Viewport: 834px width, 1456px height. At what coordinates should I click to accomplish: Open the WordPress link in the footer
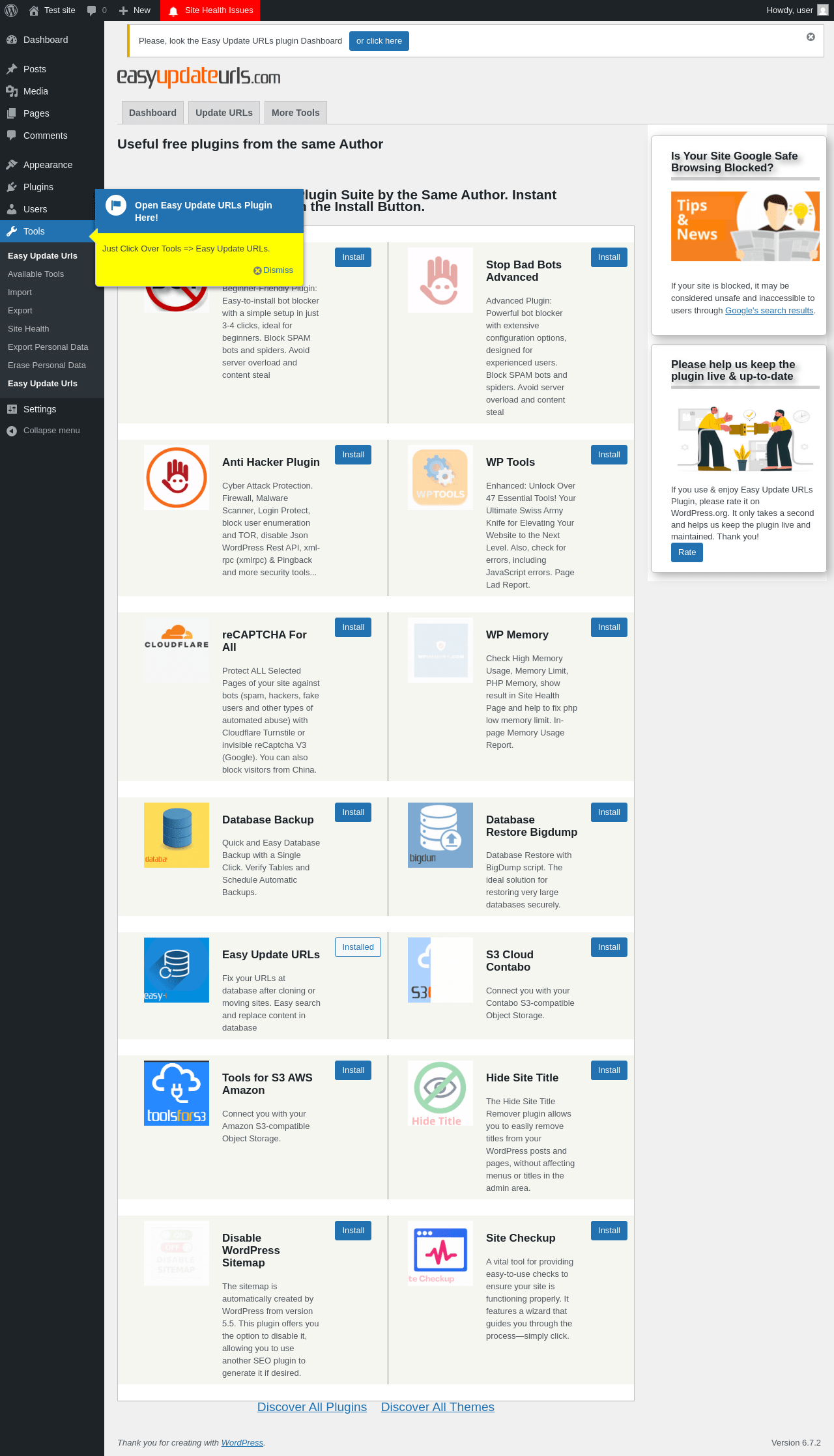click(242, 1443)
